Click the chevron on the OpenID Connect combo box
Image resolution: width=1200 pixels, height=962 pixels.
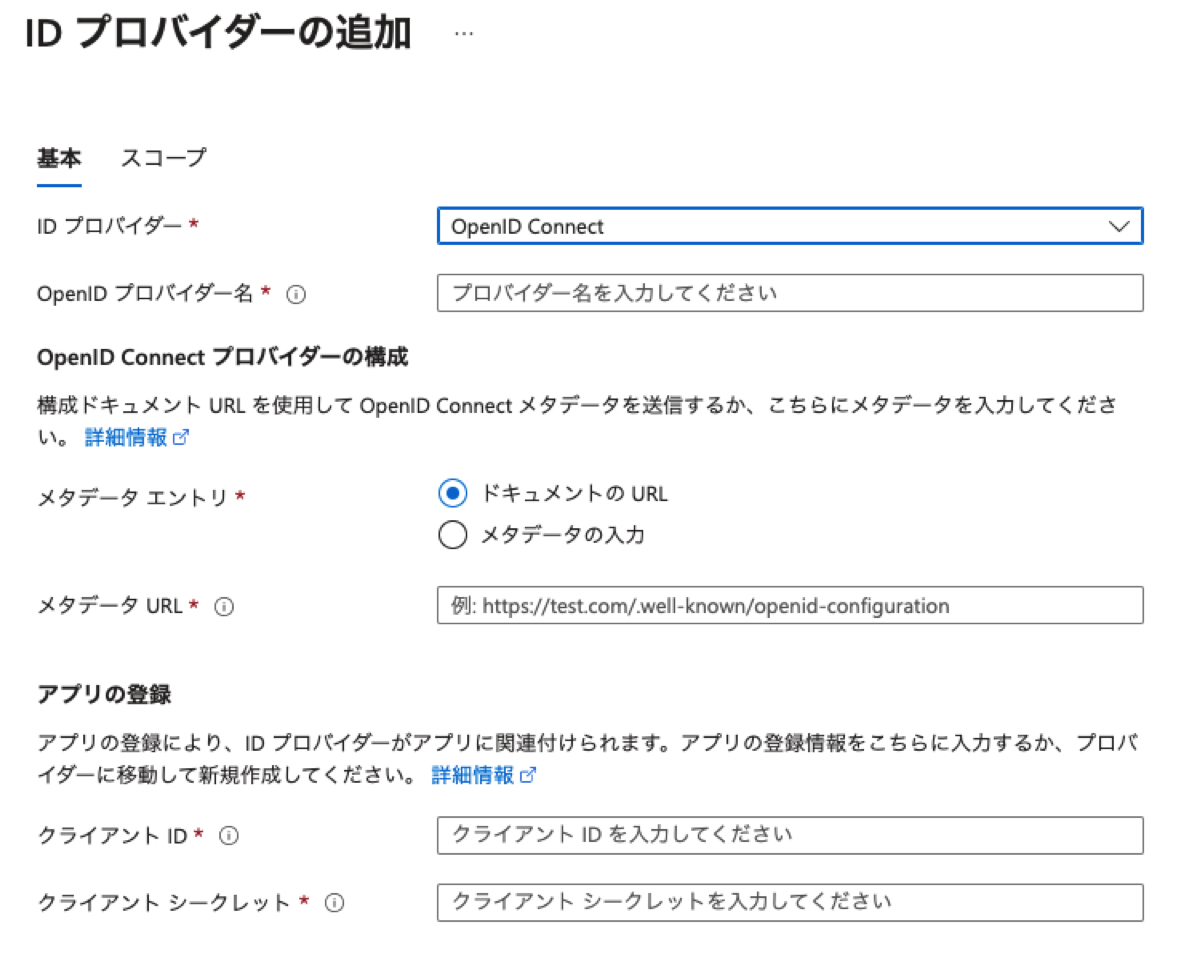coord(1119,226)
